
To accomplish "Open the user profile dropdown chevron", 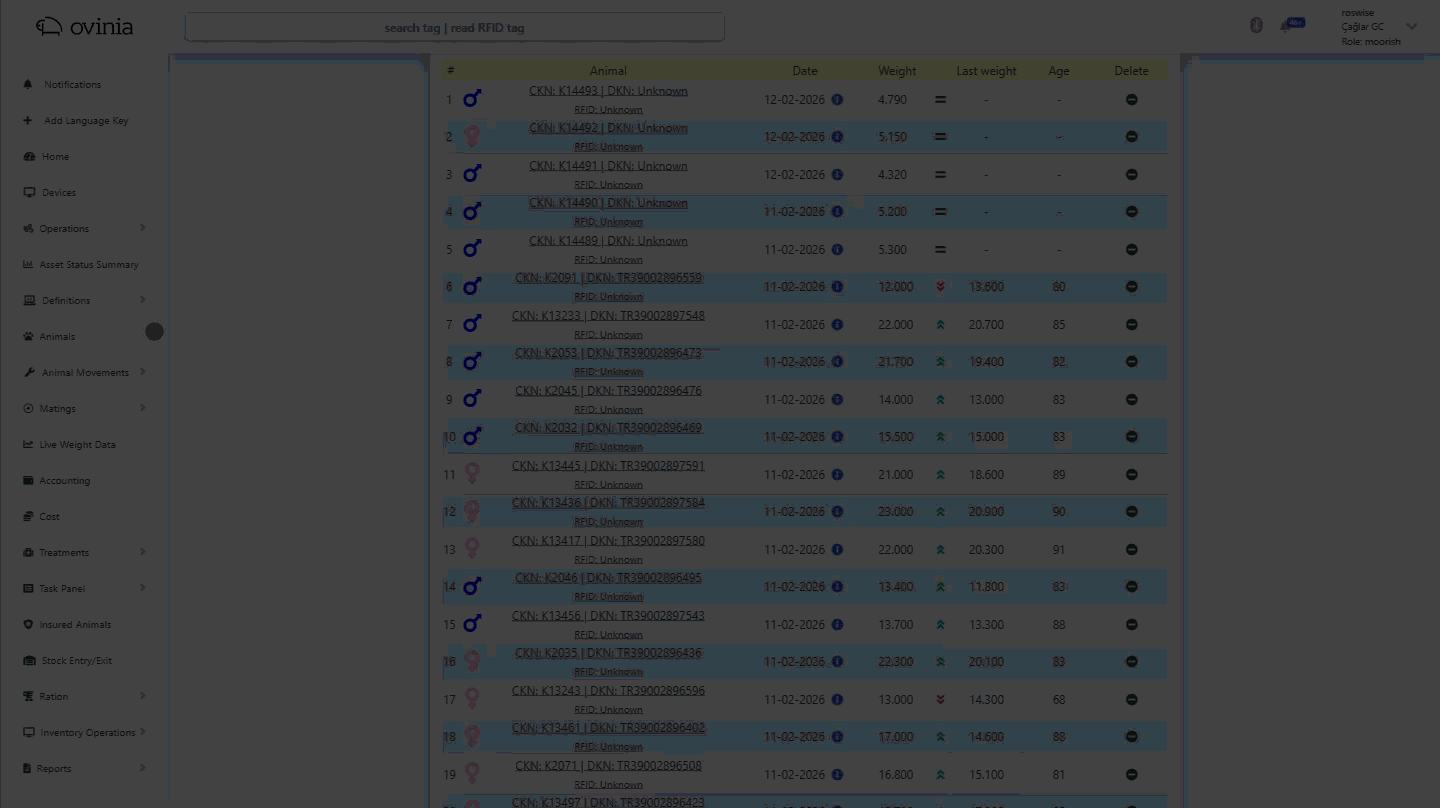I will [x=1411, y=27].
